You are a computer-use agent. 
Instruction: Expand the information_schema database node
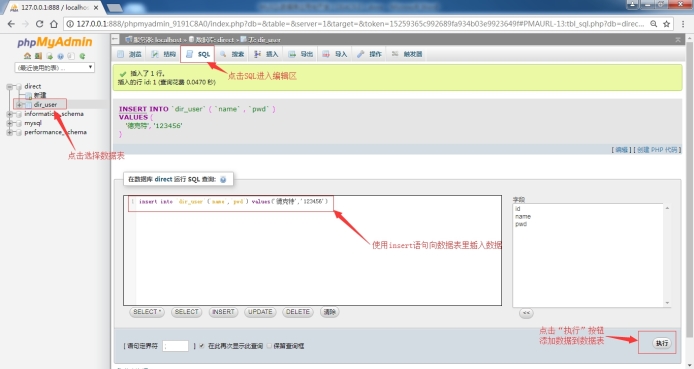click(9, 114)
